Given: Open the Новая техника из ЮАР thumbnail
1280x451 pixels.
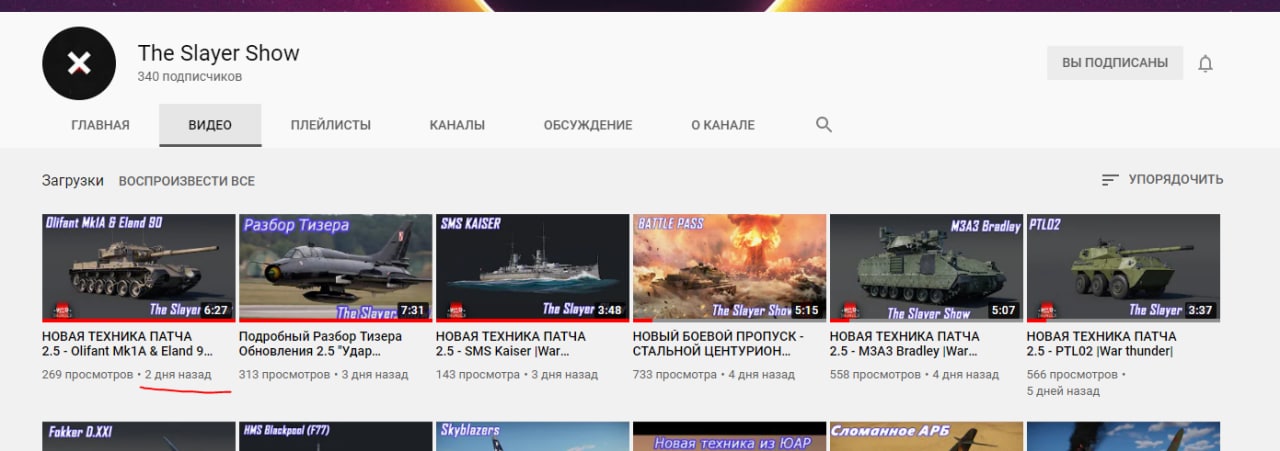Looking at the screenshot, I should pyautogui.click(x=730, y=436).
